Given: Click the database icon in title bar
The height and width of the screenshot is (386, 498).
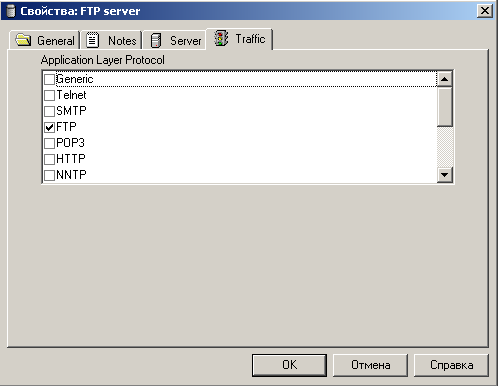Looking at the screenshot, I should point(11,11).
